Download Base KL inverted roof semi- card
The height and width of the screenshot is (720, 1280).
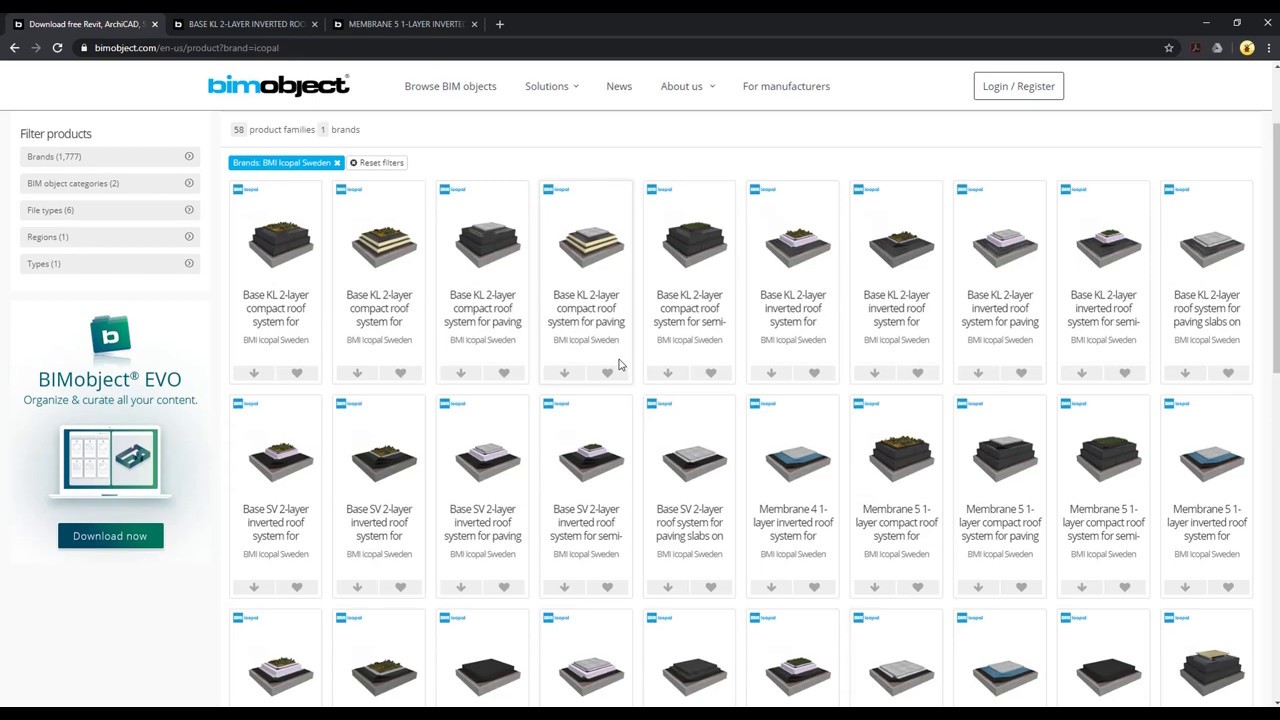pos(1082,373)
